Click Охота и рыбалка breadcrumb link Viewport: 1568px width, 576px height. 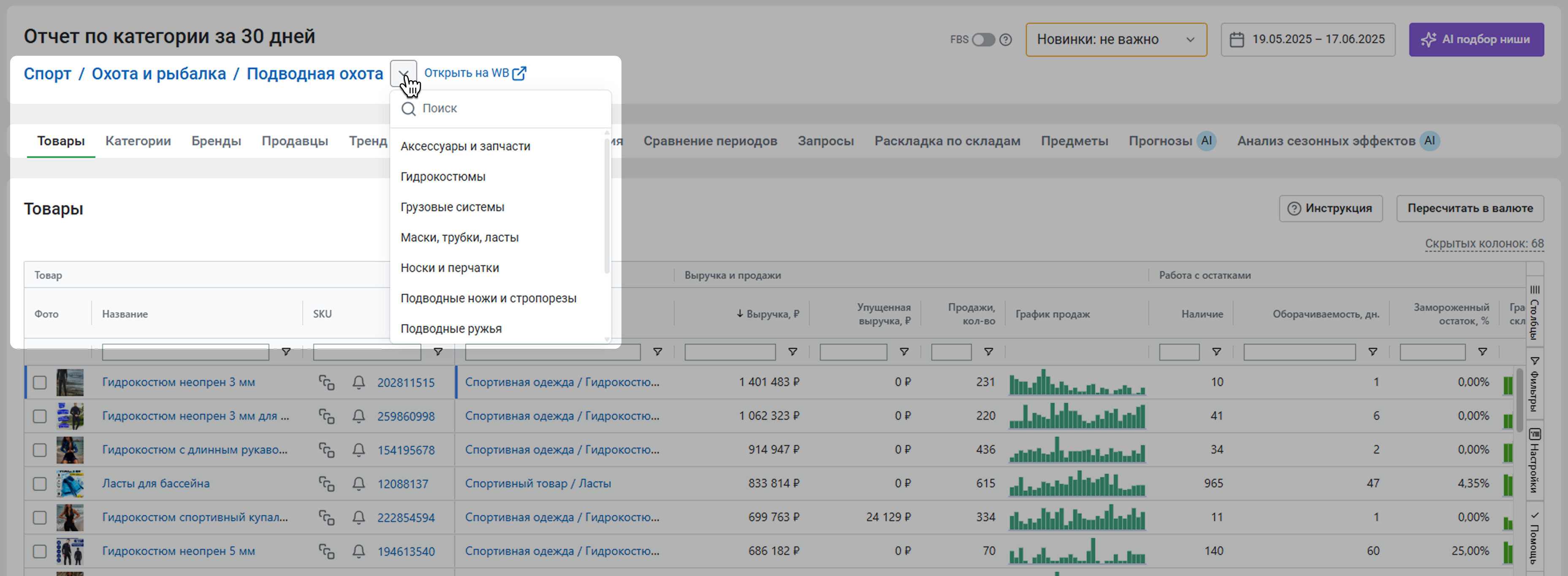[159, 74]
